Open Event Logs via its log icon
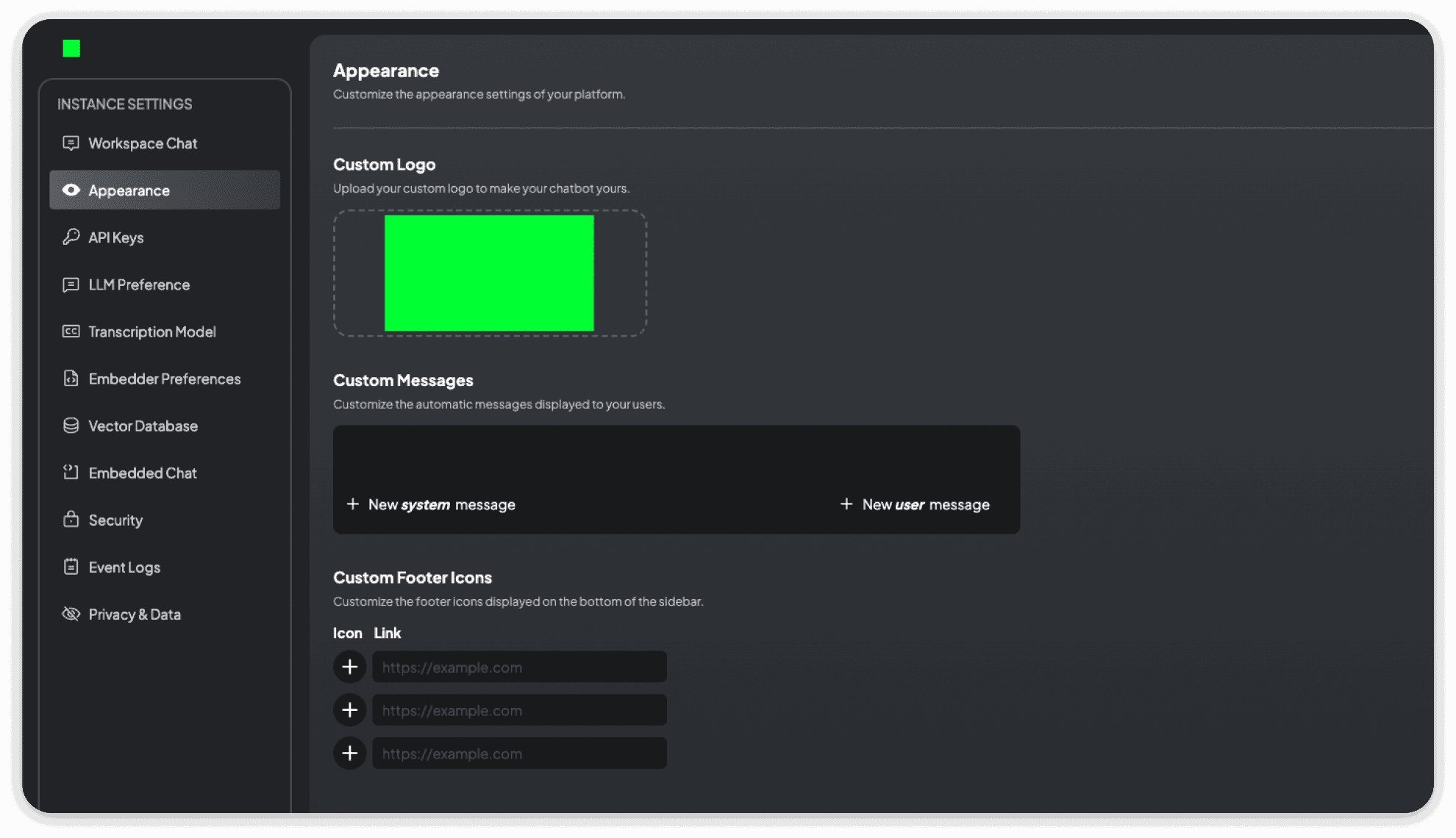 point(71,566)
